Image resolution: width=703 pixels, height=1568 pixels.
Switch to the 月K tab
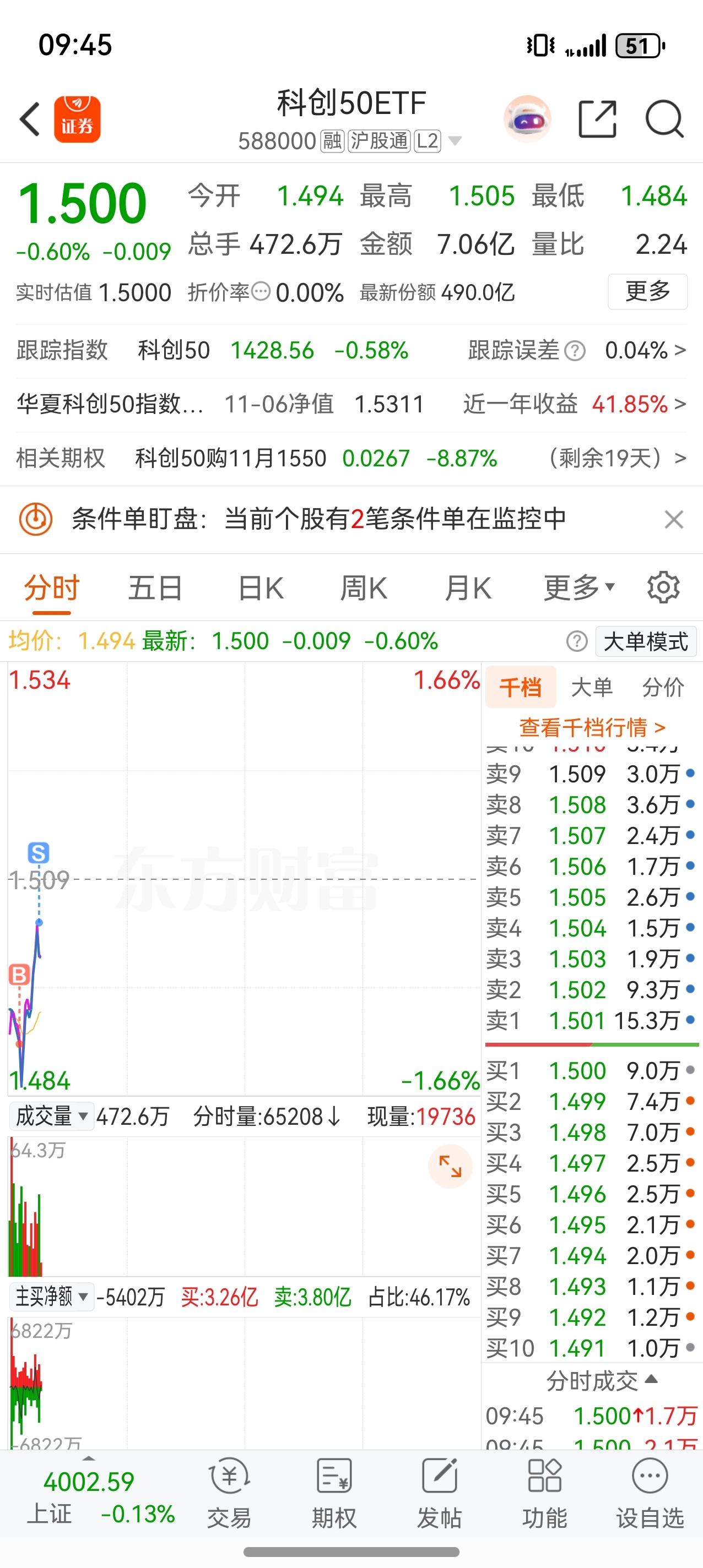click(467, 588)
